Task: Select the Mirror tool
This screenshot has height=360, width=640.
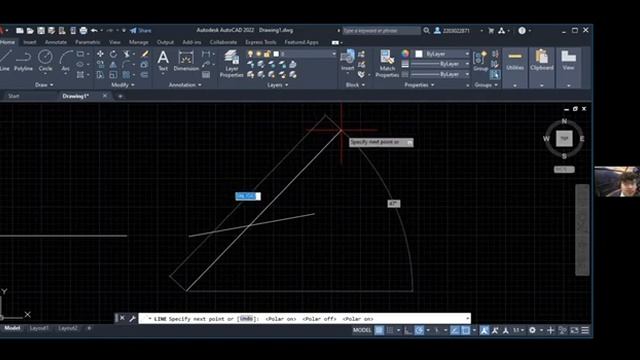Action: click(x=113, y=64)
